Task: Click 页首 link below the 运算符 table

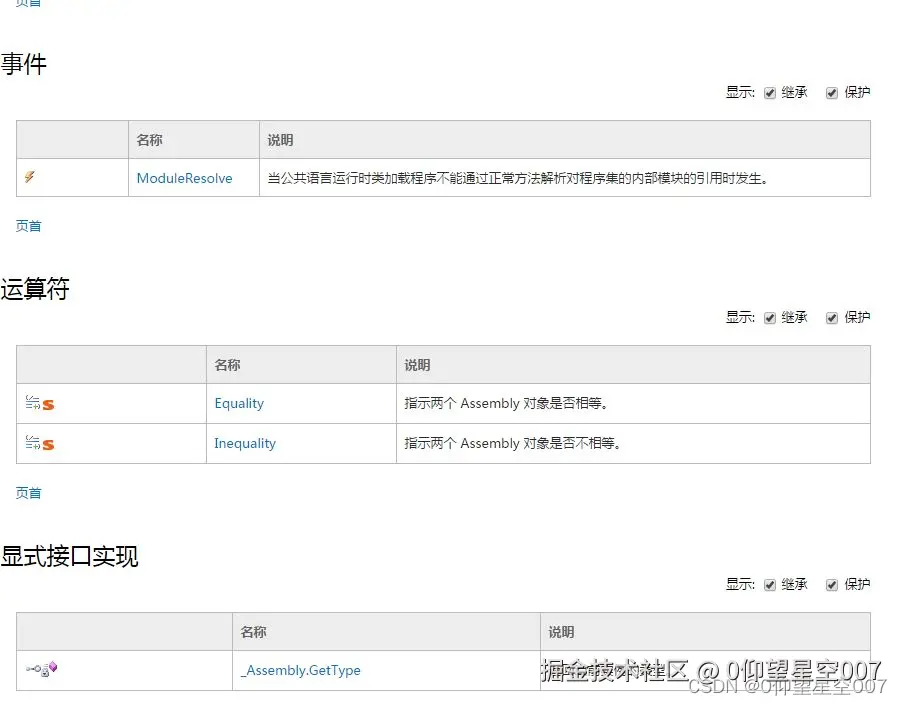Action: coord(29,493)
